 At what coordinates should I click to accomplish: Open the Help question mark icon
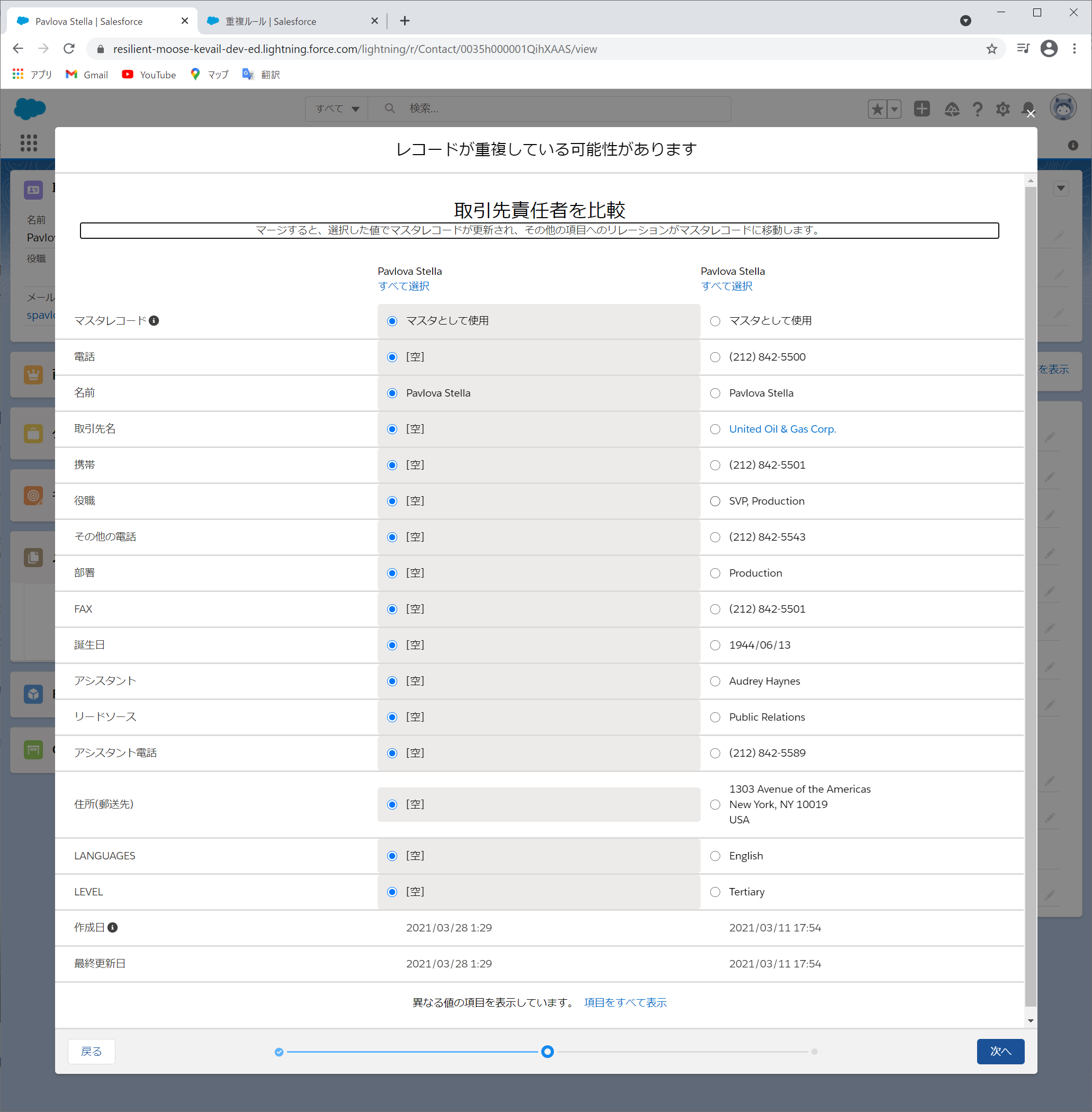(977, 109)
